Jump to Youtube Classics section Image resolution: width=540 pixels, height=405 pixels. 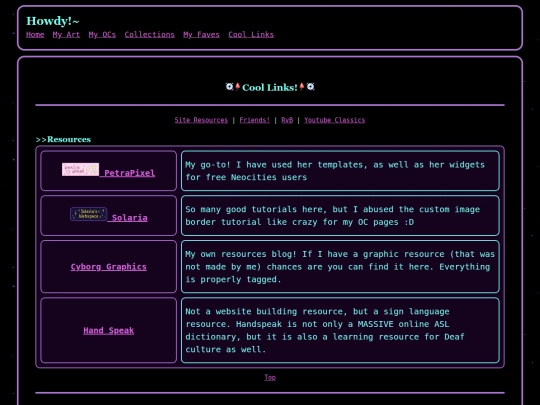[x=334, y=120]
